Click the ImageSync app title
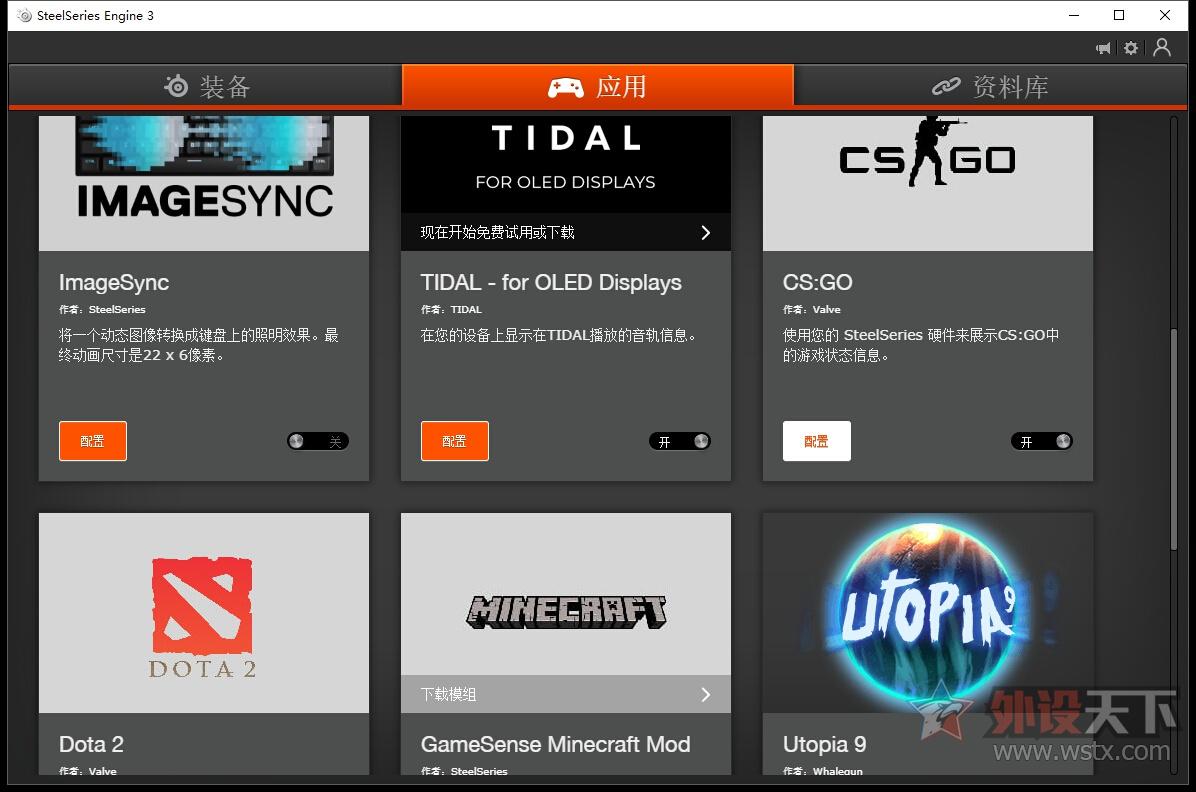 (x=114, y=282)
